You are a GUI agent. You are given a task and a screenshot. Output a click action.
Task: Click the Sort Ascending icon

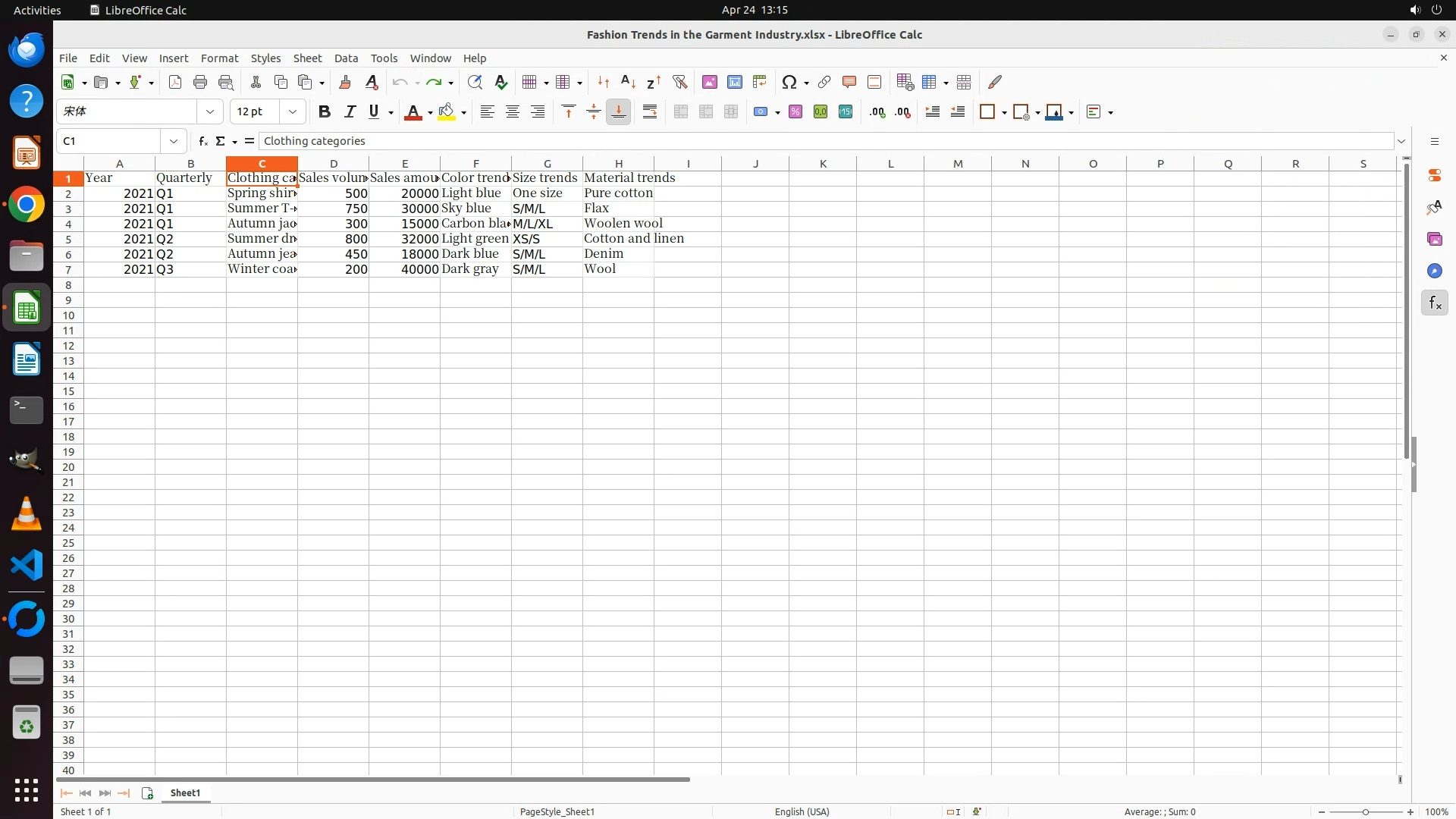(628, 82)
